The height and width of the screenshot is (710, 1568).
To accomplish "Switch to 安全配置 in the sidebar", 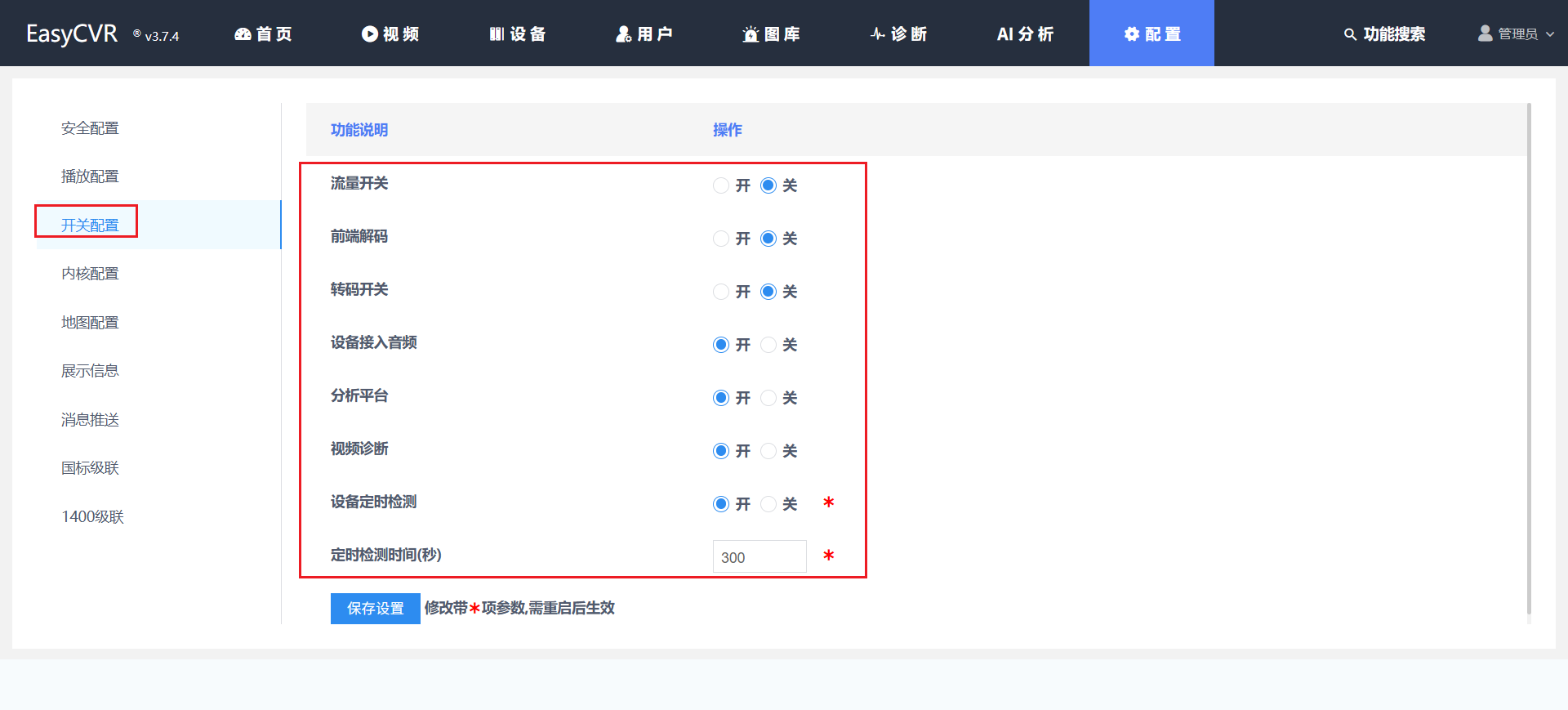I will point(90,128).
